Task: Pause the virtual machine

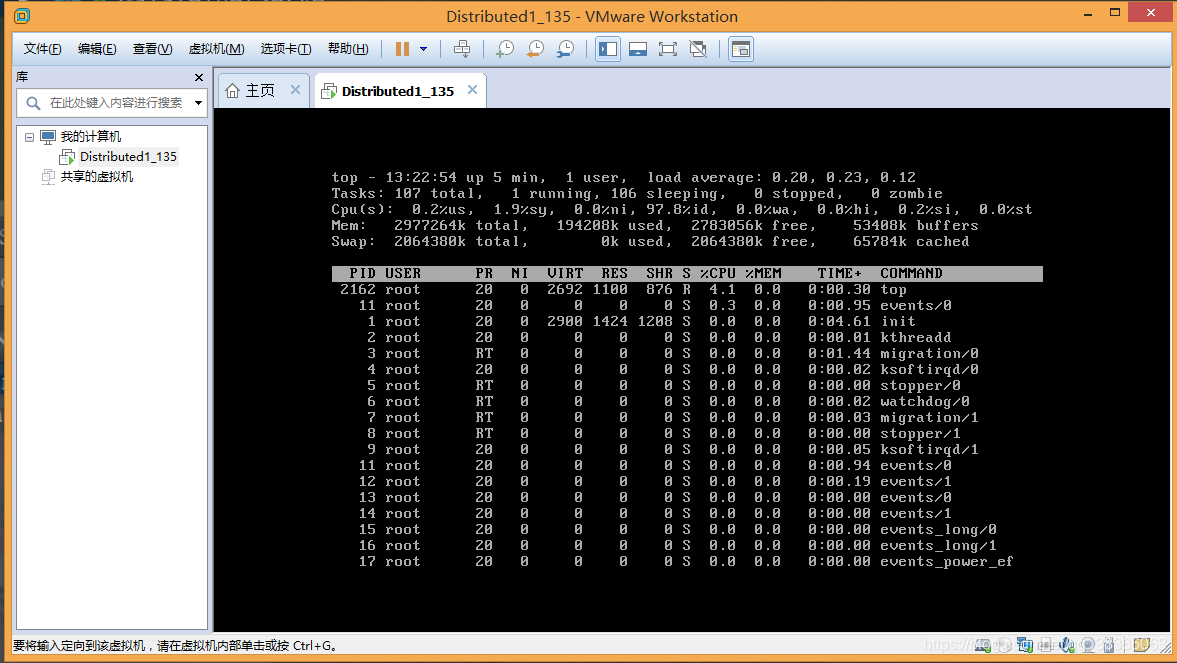Action: [x=402, y=49]
